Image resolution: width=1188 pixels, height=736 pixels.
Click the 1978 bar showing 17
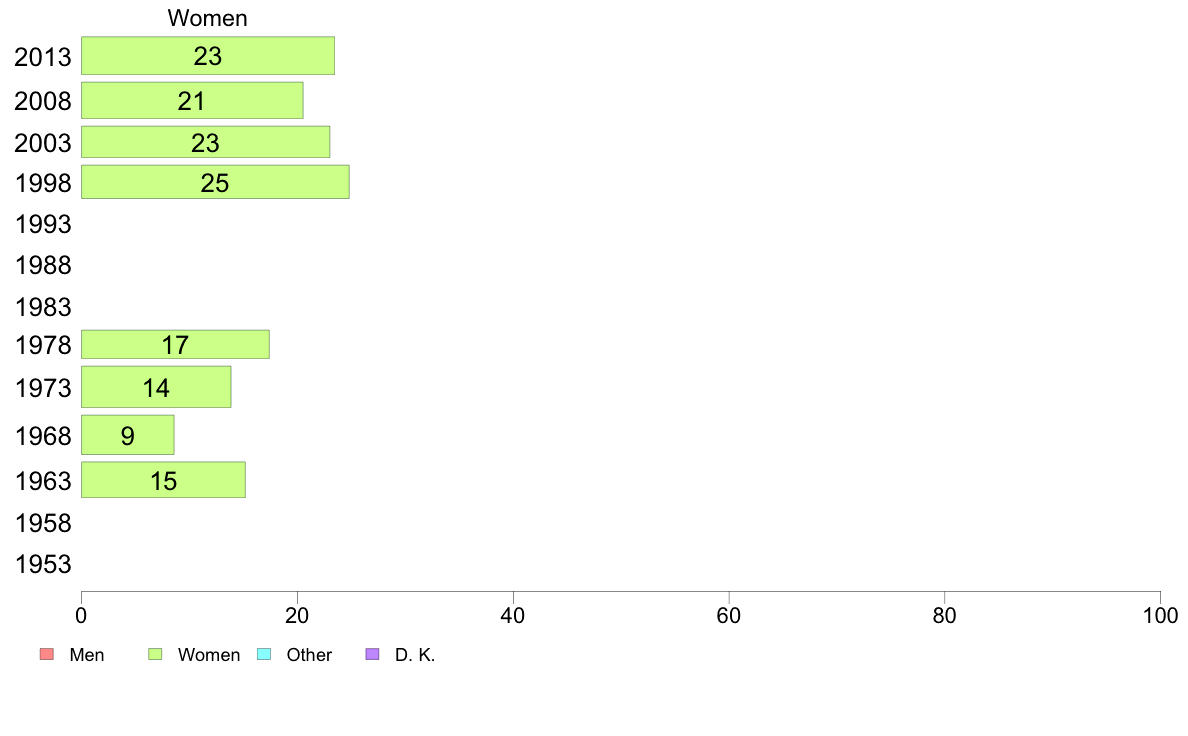(x=175, y=345)
